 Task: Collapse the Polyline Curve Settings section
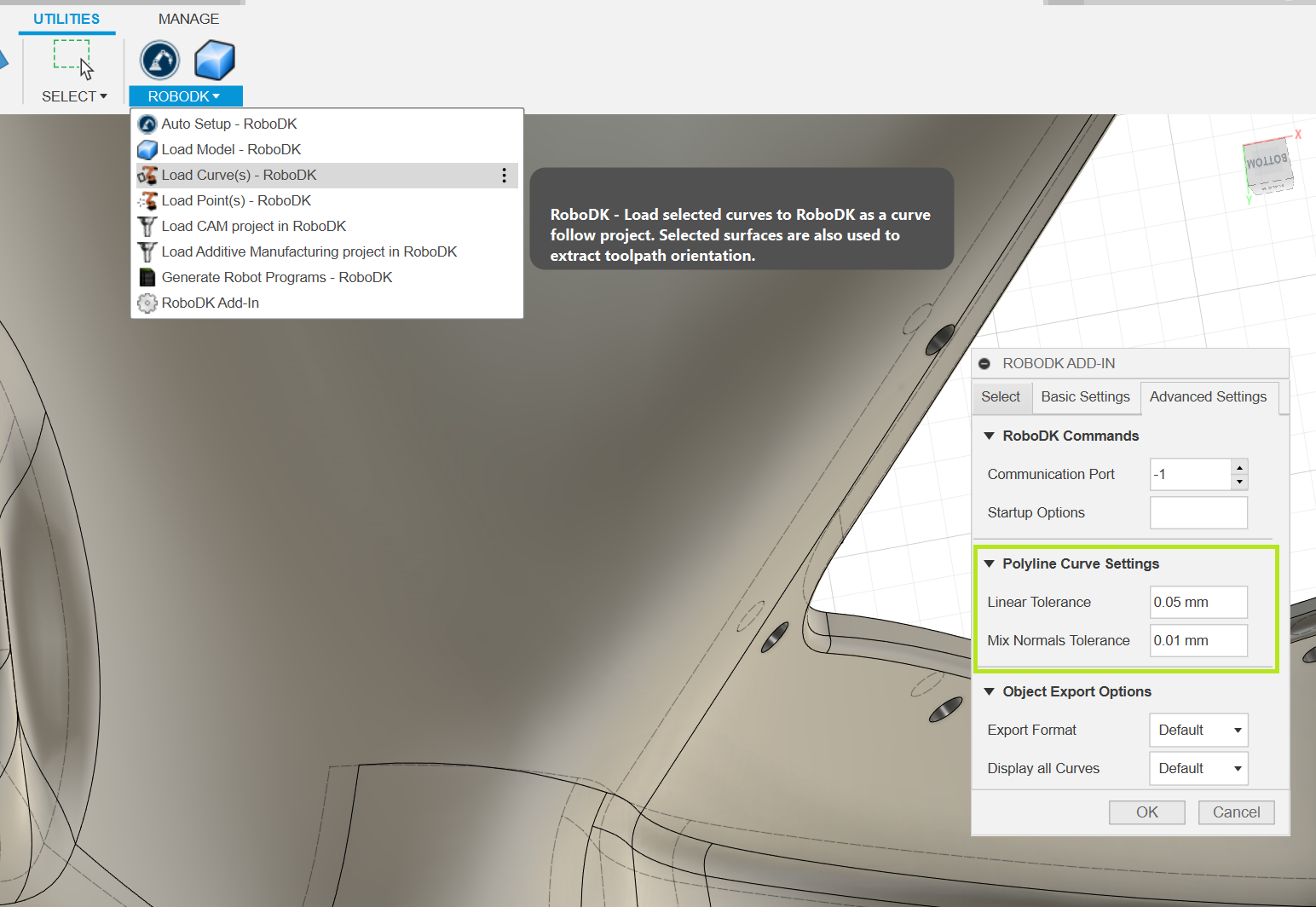click(x=990, y=563)
